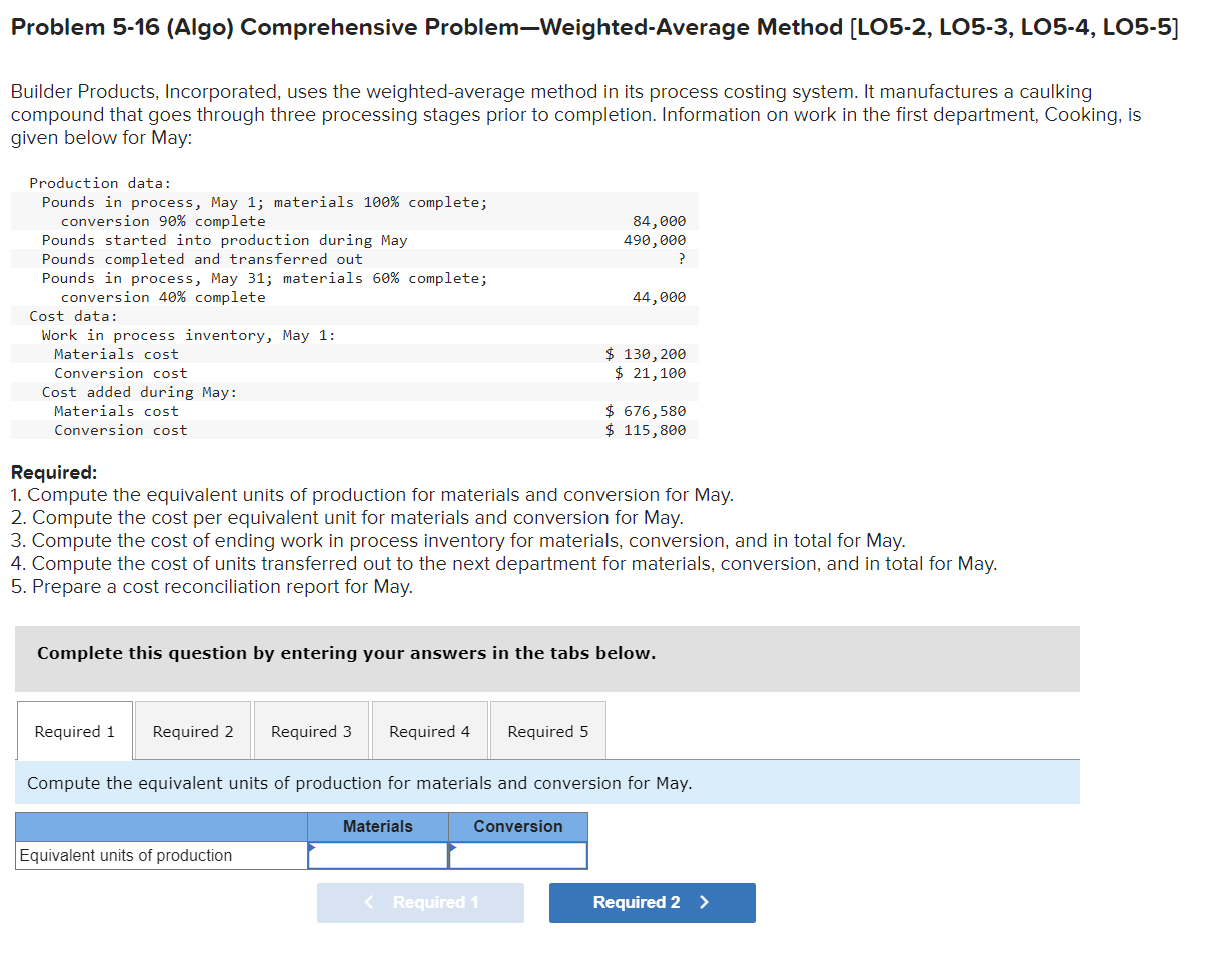The width and height of the screenshot is (1215, 980).
Task: Click the Required section heading
Action: (x=45, y=471)
